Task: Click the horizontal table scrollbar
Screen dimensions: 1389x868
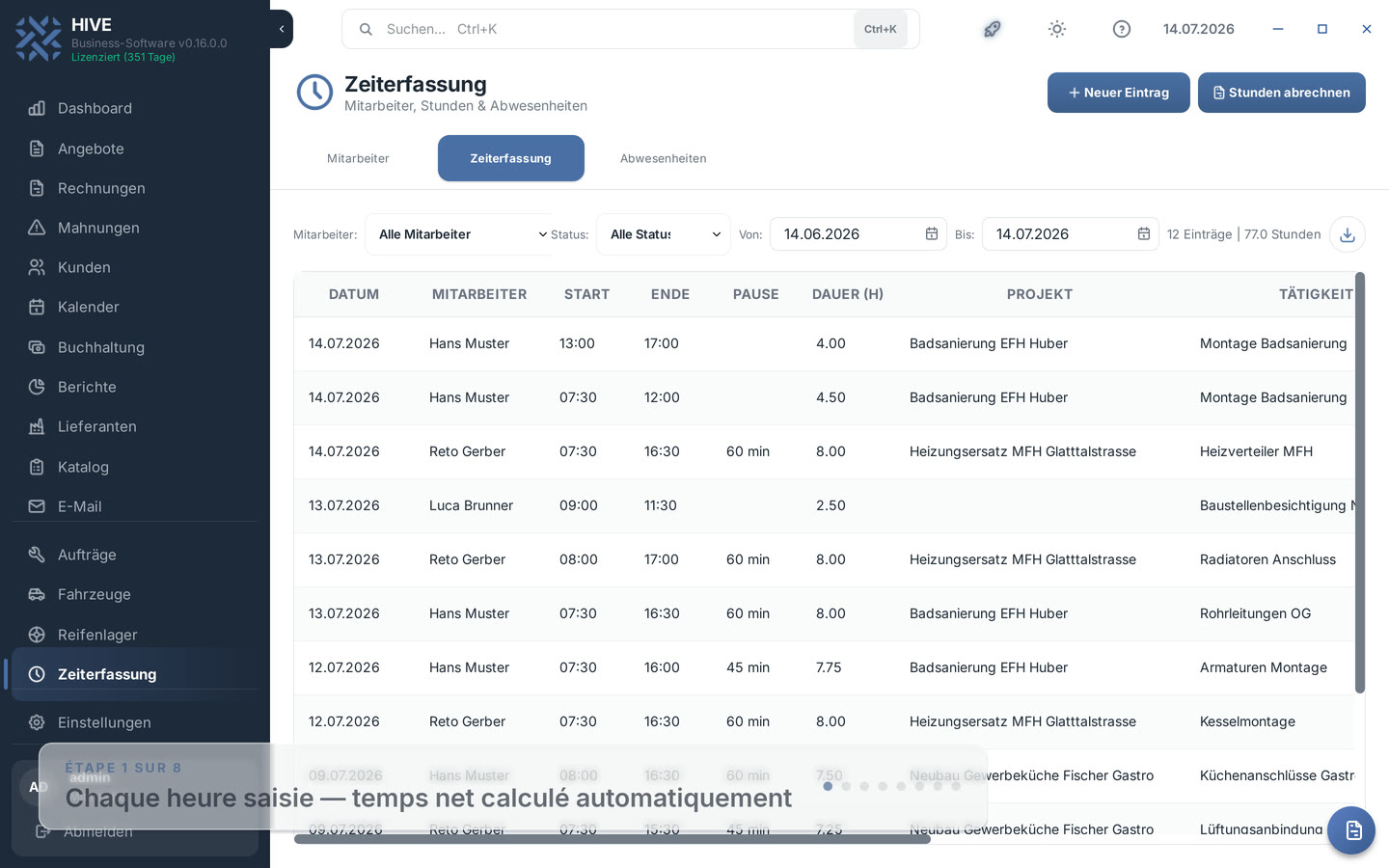Action: [613, 839]
